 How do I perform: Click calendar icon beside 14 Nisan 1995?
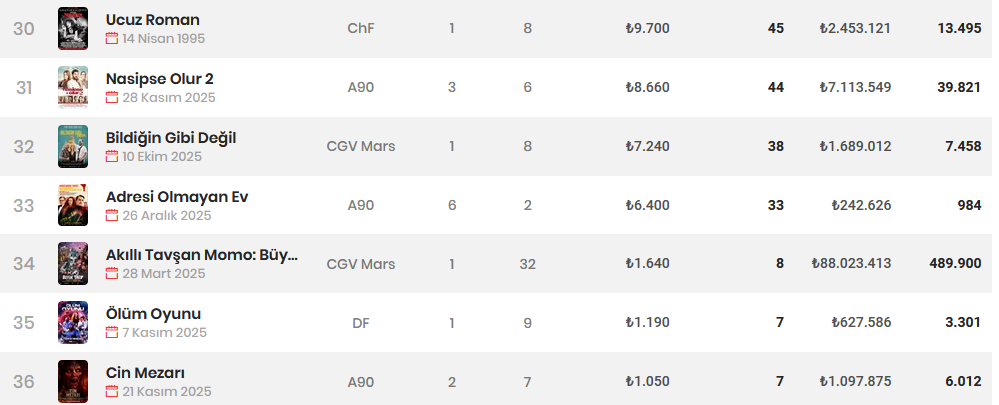(x=112, y=39)
